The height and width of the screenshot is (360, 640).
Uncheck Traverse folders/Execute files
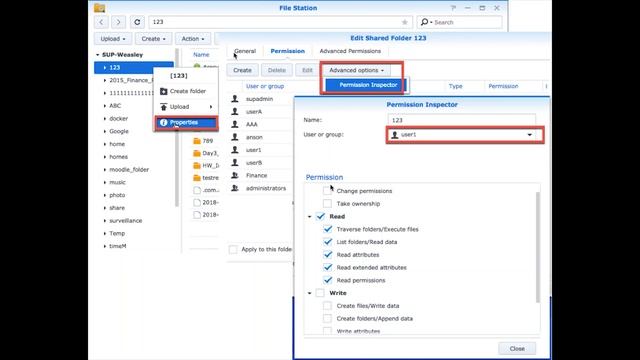click(327, 229)
